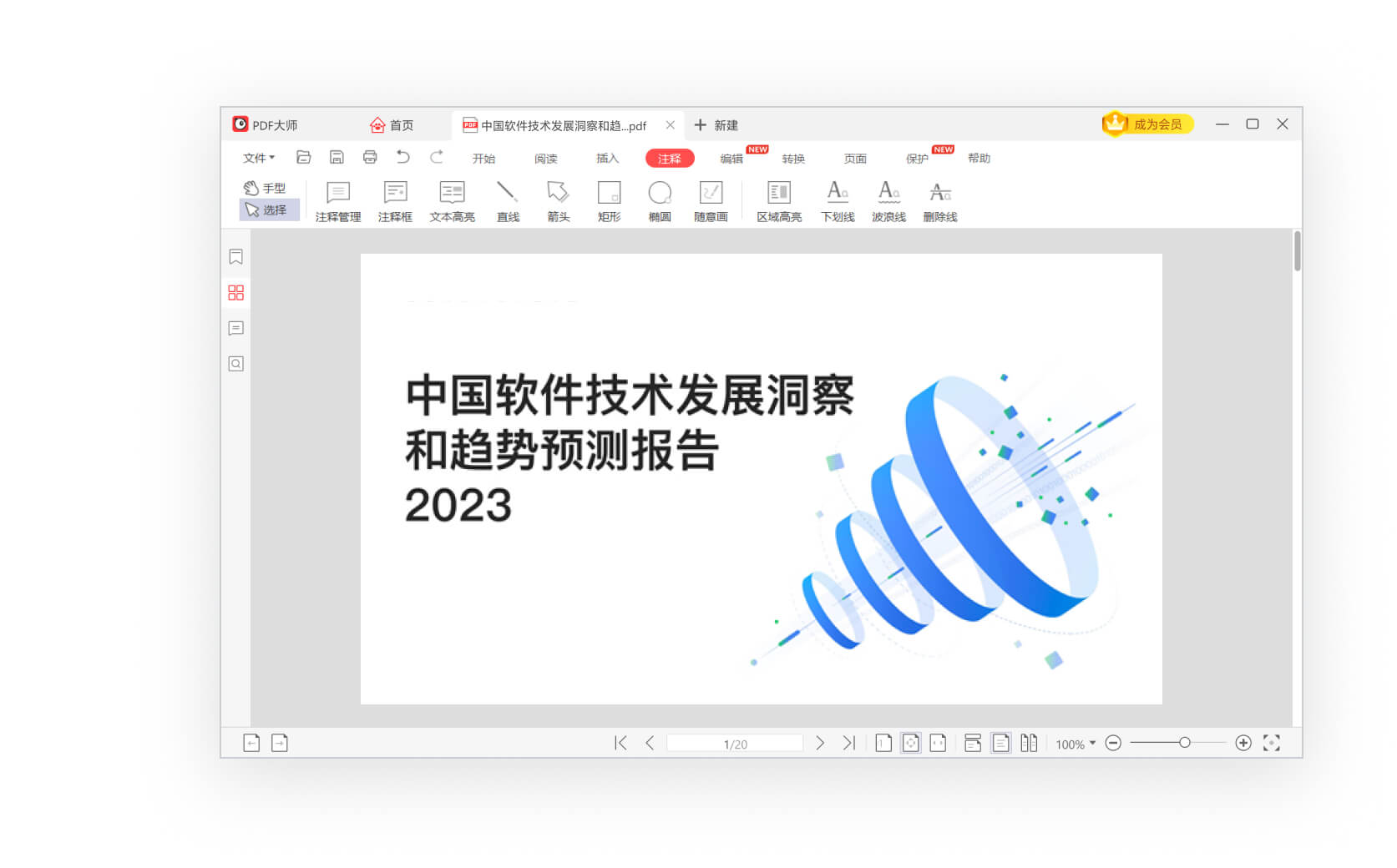Open the 100% zoom level dropdown

1075,743
